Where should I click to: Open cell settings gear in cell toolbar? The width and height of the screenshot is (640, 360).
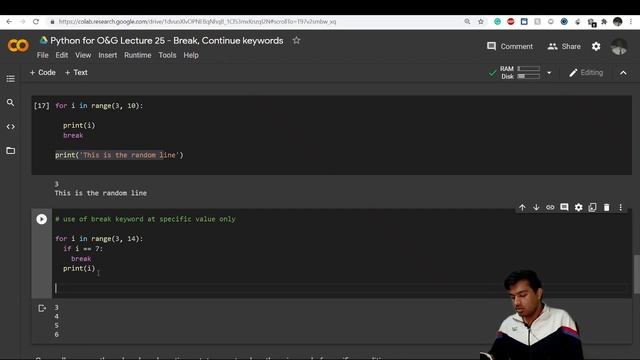[578, 207]
